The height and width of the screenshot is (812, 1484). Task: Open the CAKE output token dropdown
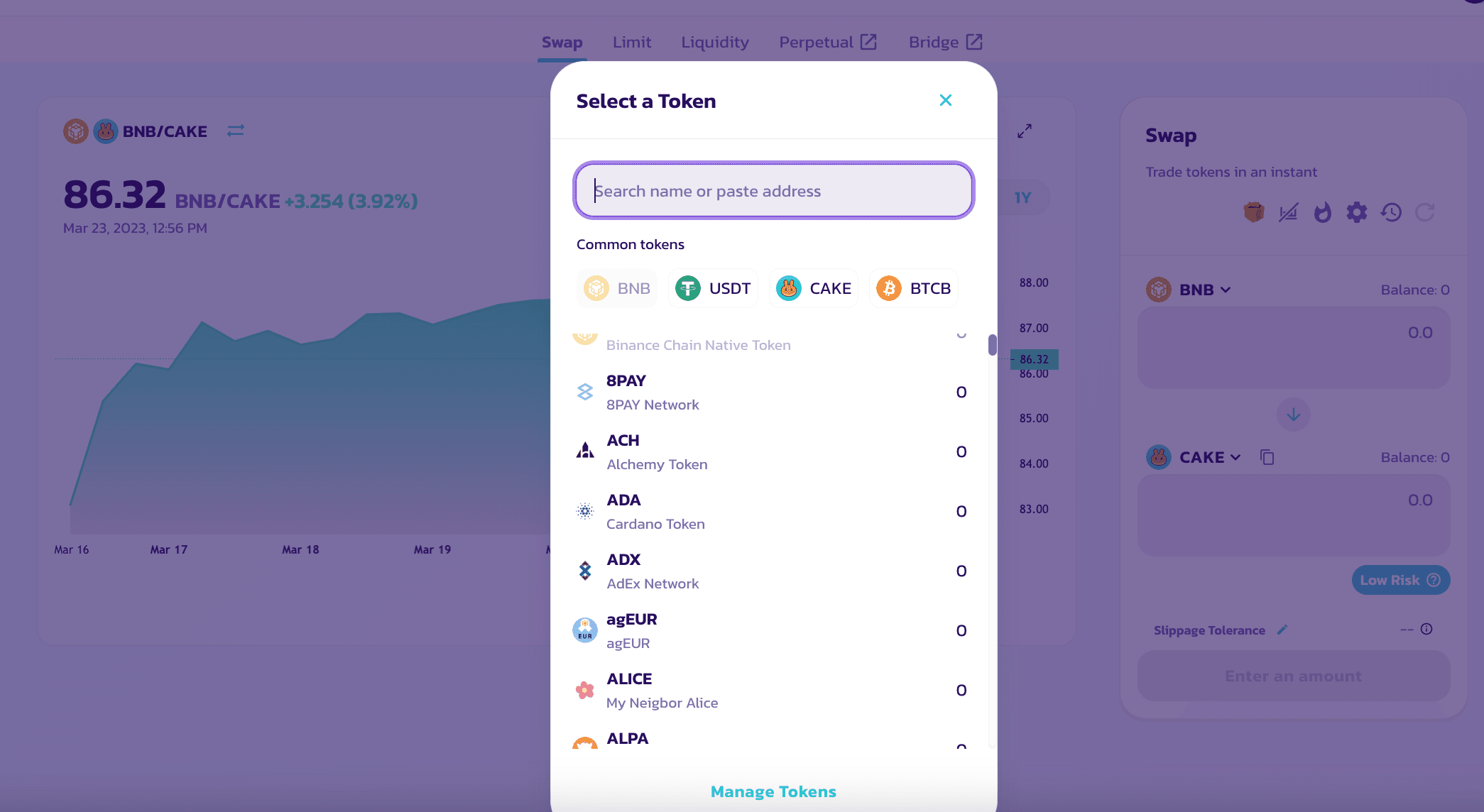point(1194,457)
